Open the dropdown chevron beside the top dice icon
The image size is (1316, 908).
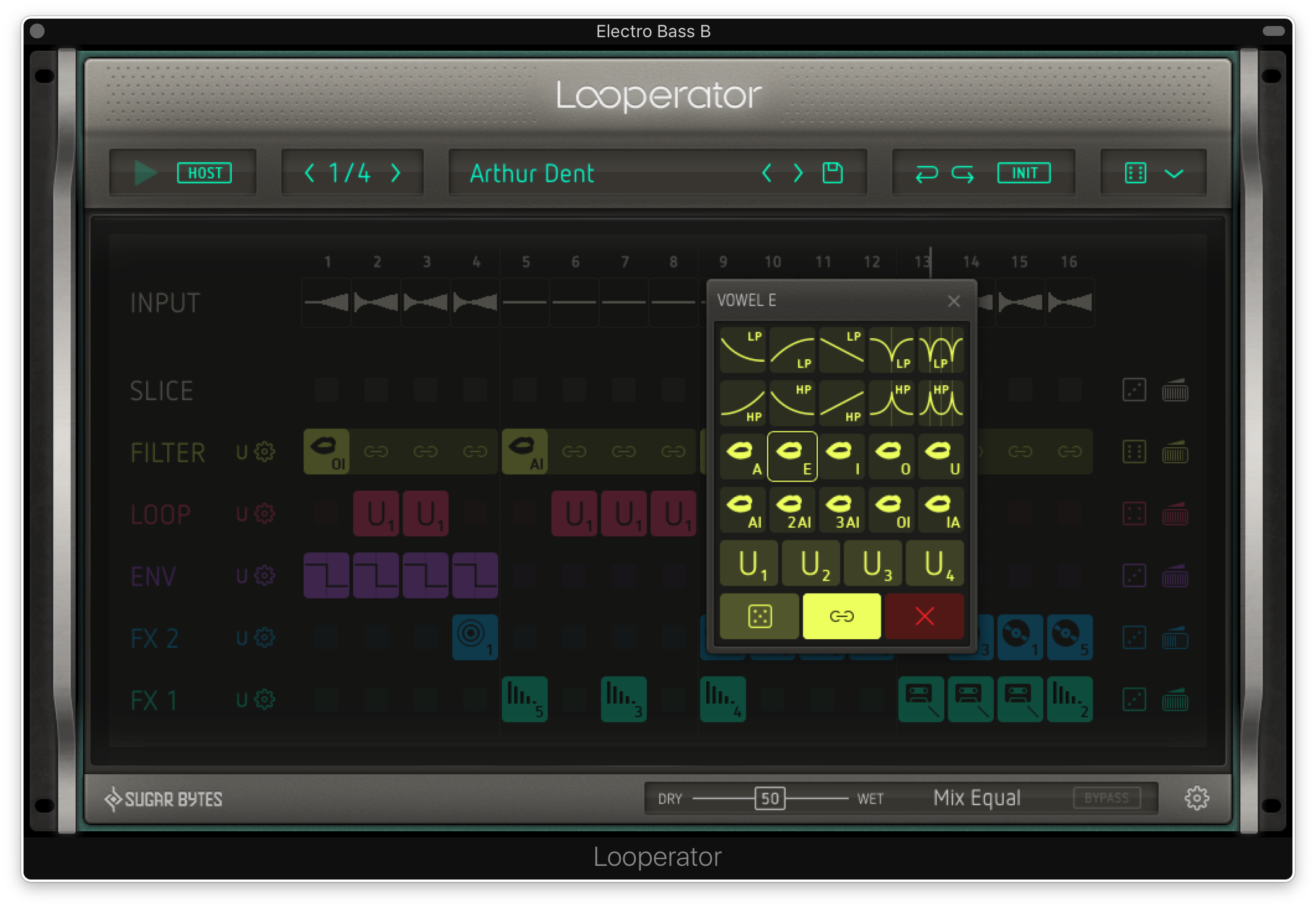click(x=1174, y=173)
